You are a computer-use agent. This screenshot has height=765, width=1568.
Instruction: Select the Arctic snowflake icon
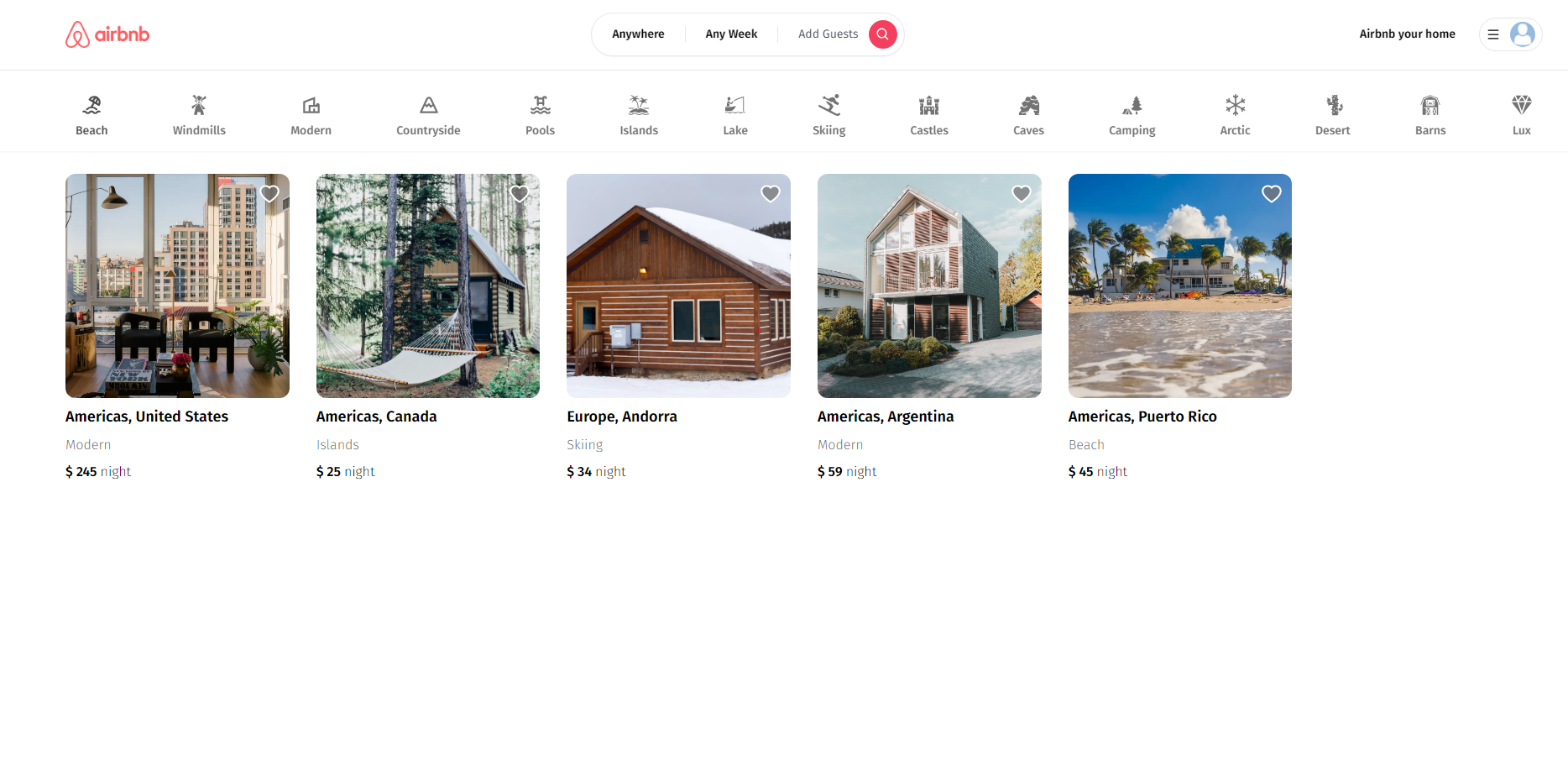pyautogui.click(x=1236, y=105)
